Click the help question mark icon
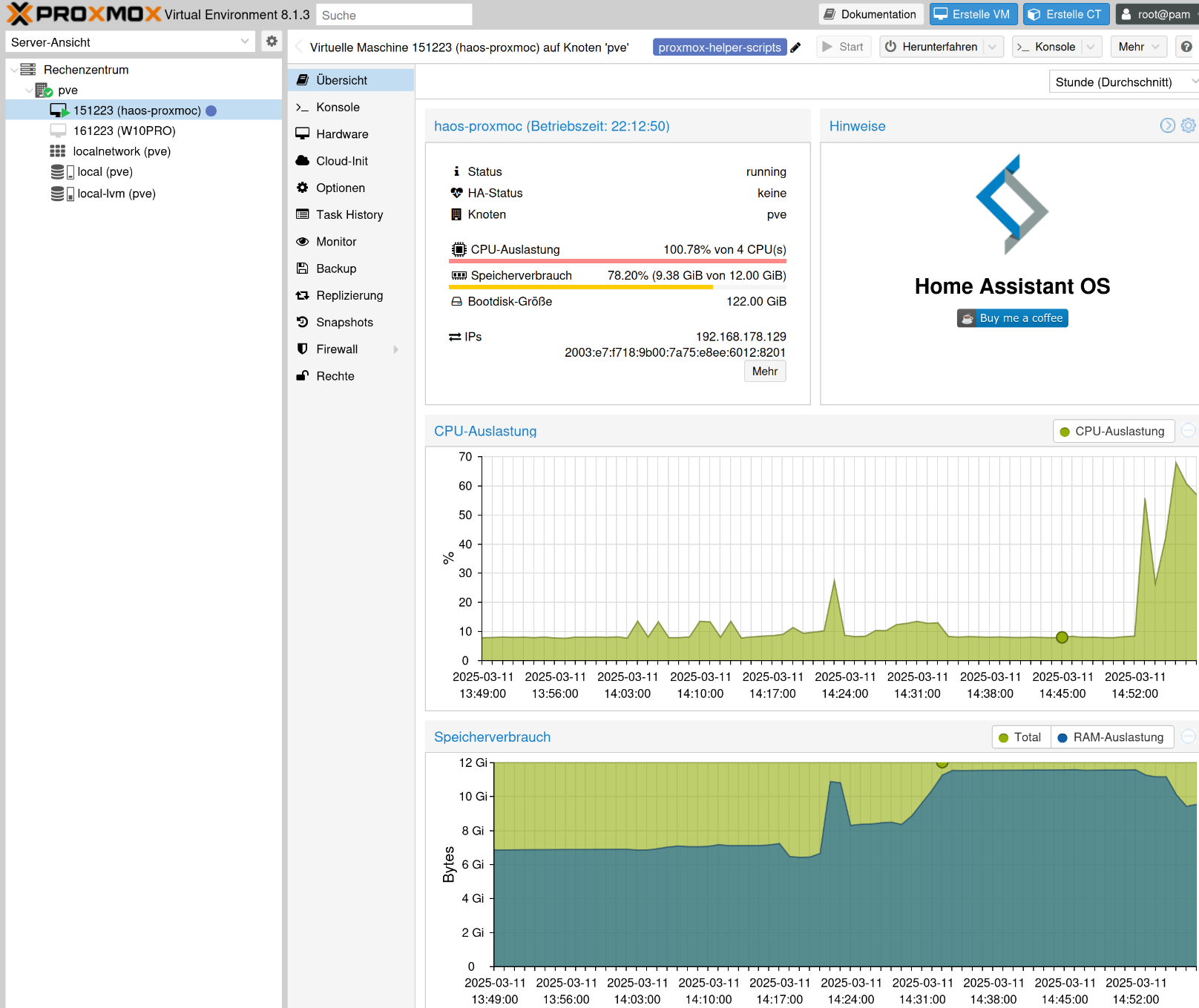Screen dimensions: 1199x1008 click(x=1186, y=47)
